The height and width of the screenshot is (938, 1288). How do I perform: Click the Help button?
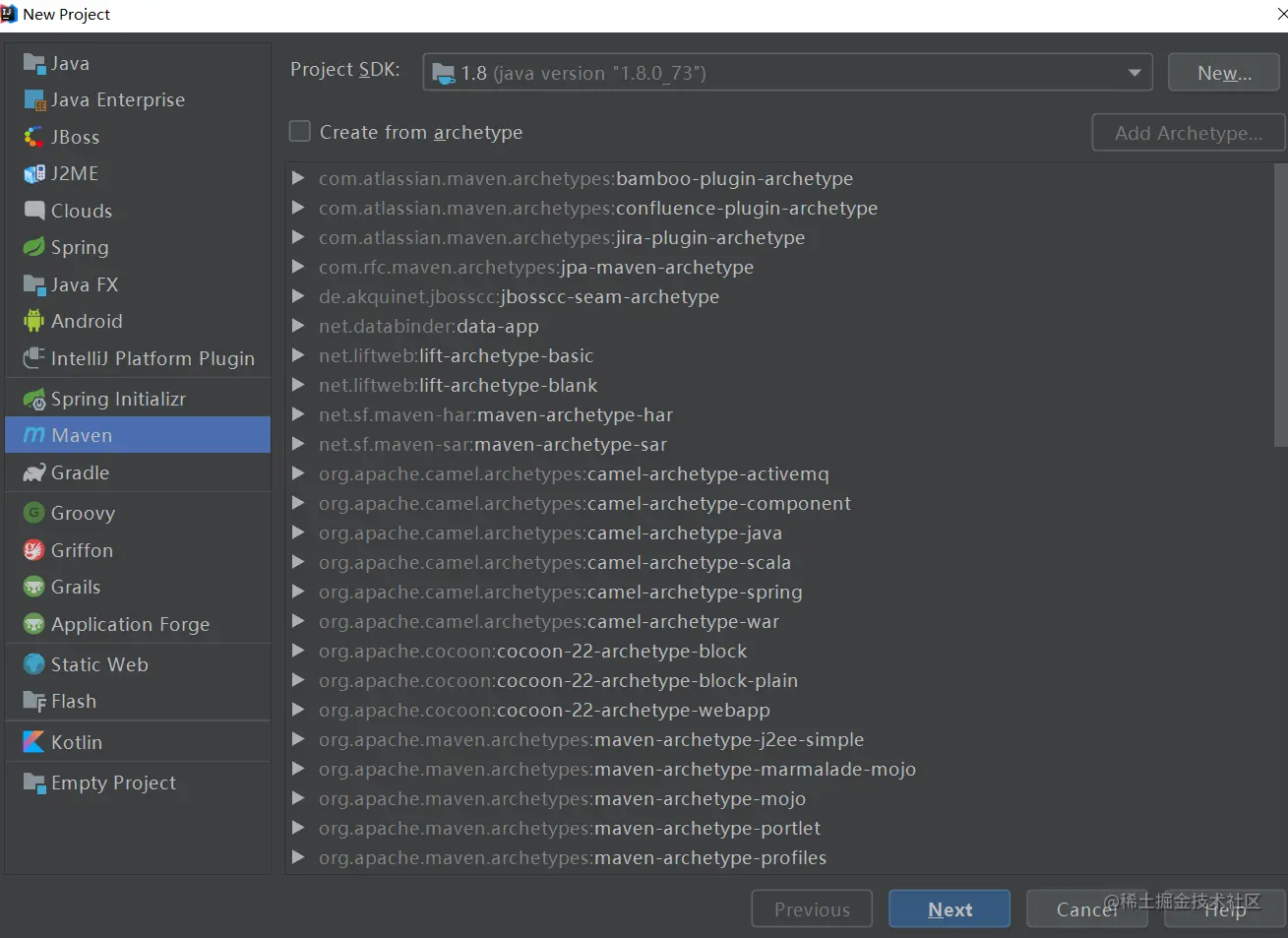tap(1224, 909)
